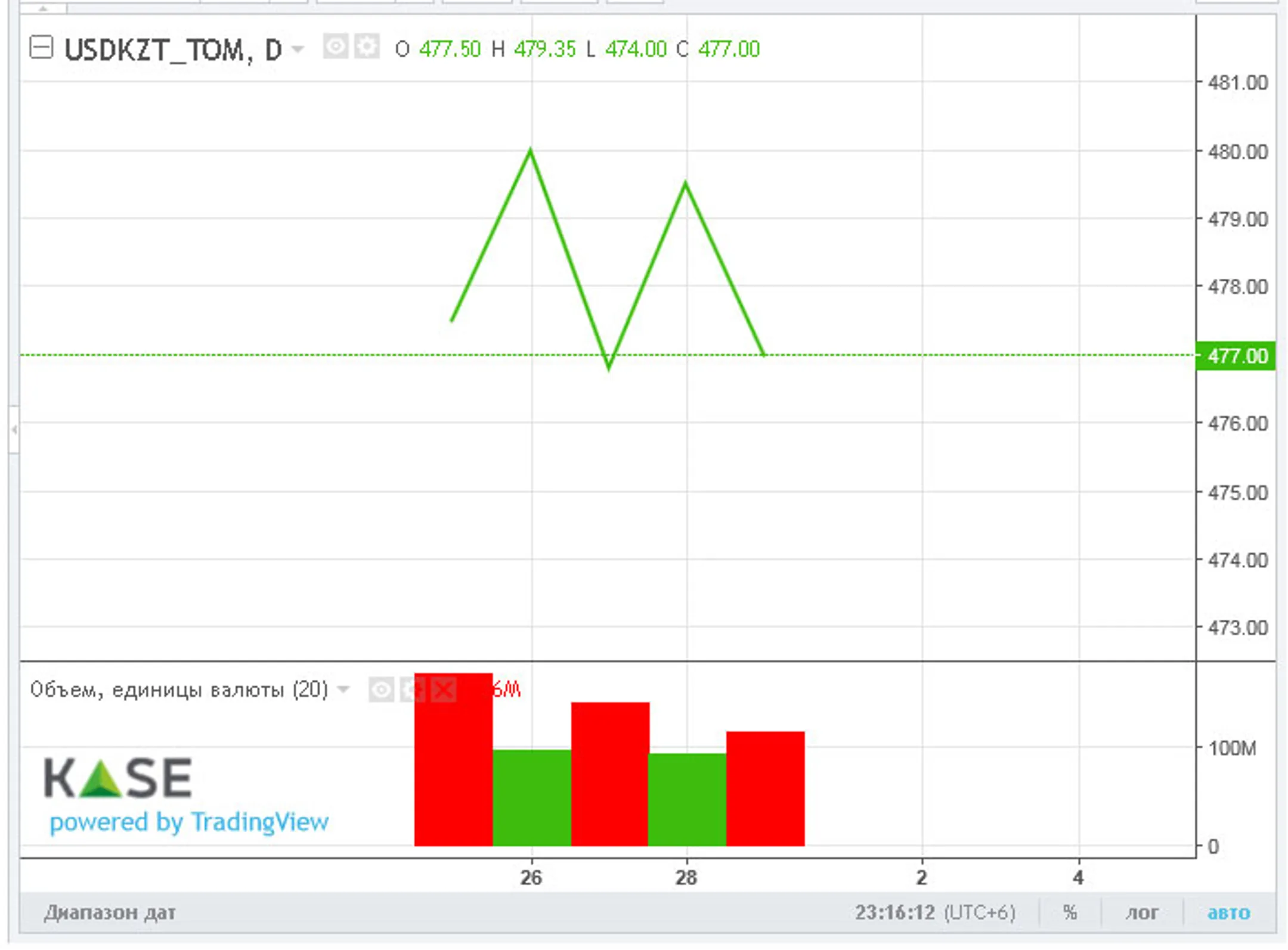Expand volume indicator title dropdown arrow
The width and height of the screenshot is (1288, 950).
(343, 690)
